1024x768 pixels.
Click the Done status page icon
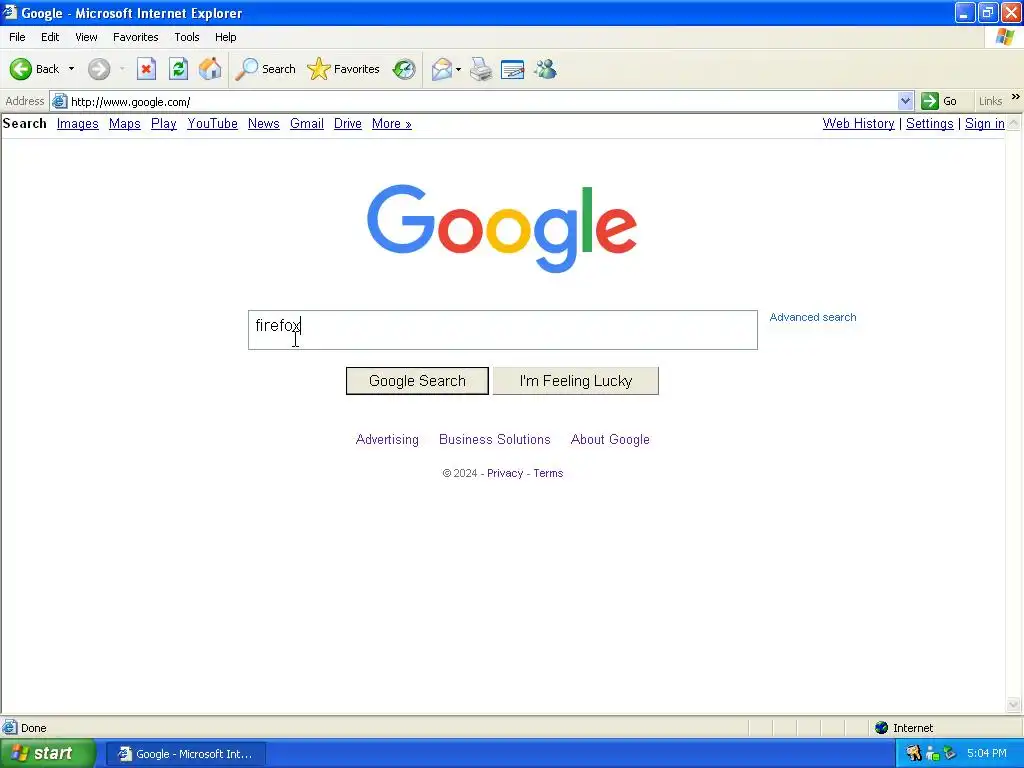click(x=10, y=728)
